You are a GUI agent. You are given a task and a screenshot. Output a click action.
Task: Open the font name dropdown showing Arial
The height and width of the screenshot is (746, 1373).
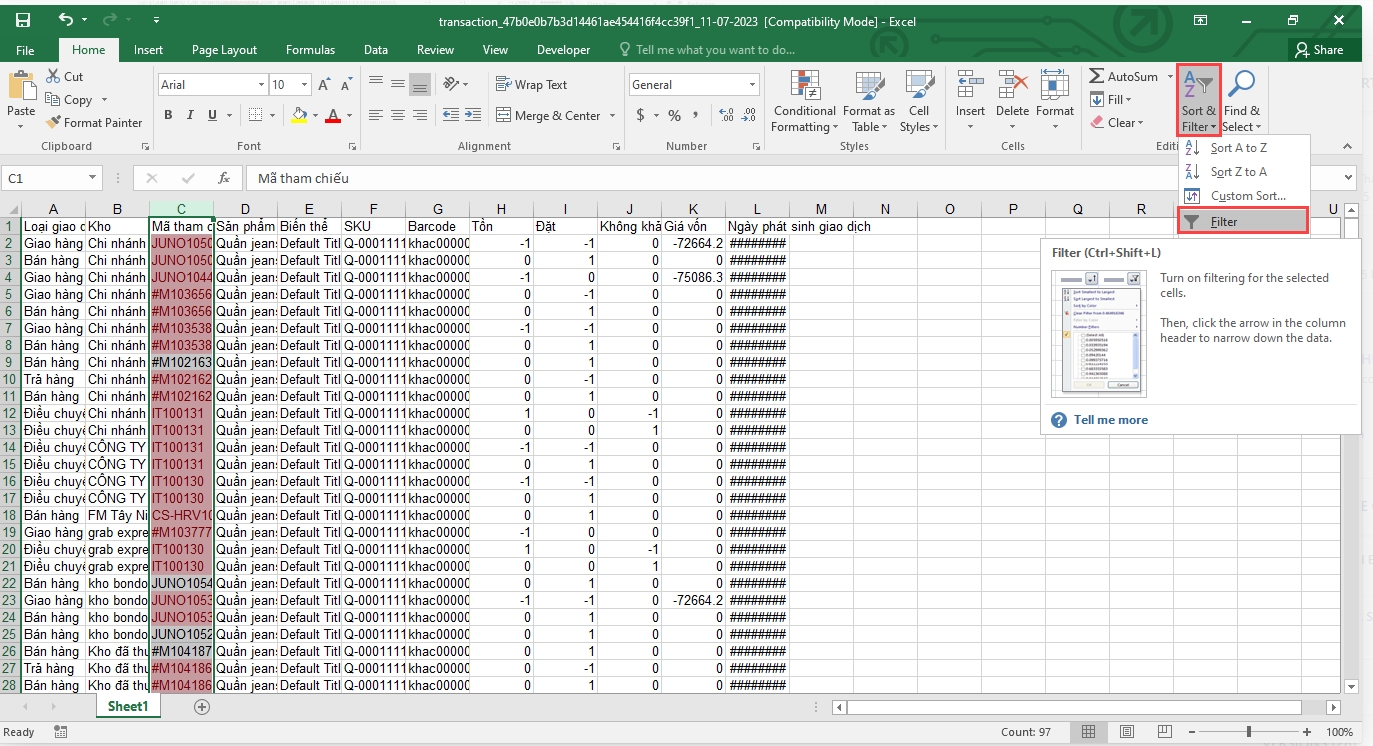pyautogui.click(x=261, y=85)
